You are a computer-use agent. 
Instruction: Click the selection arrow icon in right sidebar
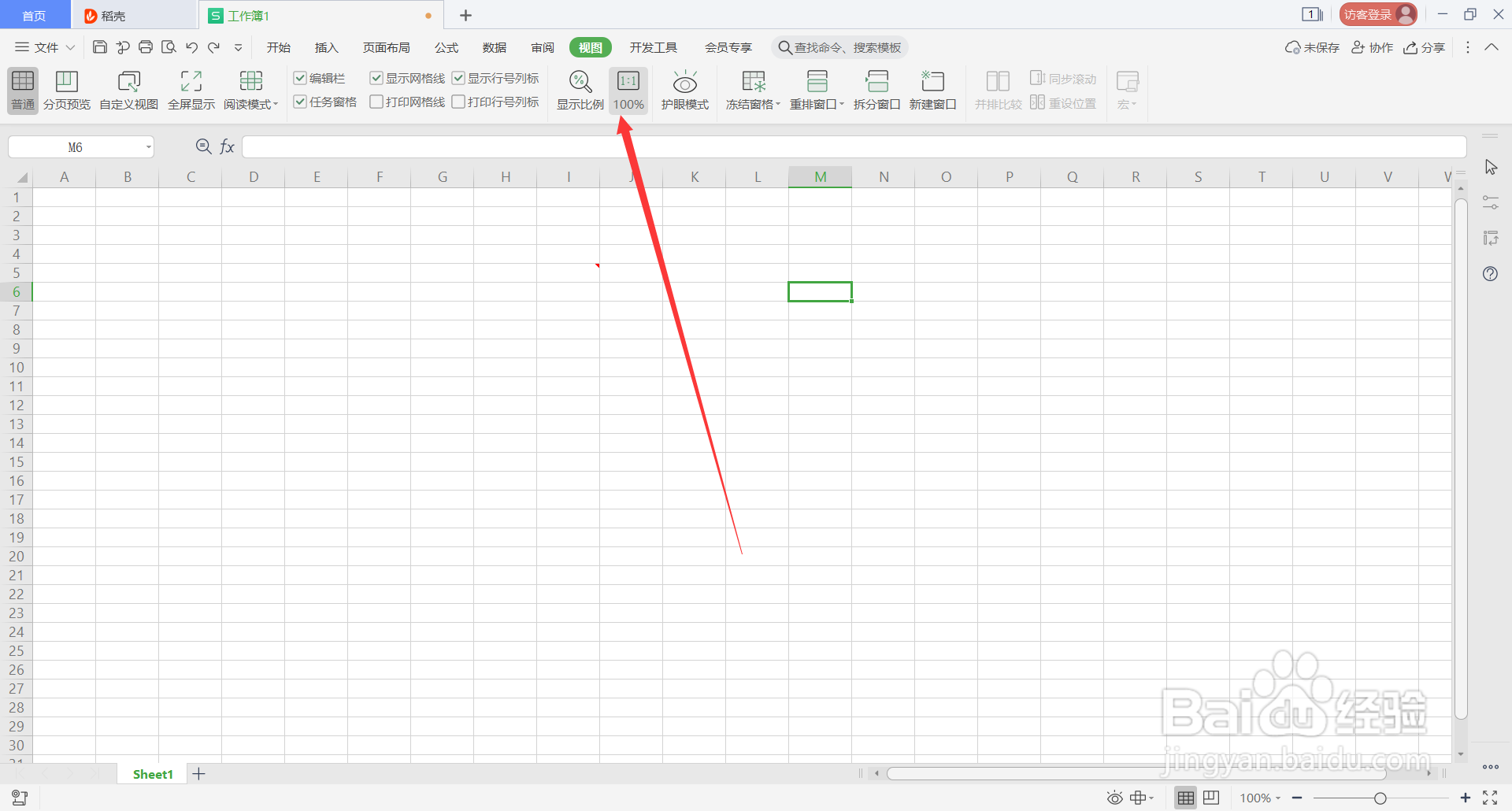(x=1491, y=167)
